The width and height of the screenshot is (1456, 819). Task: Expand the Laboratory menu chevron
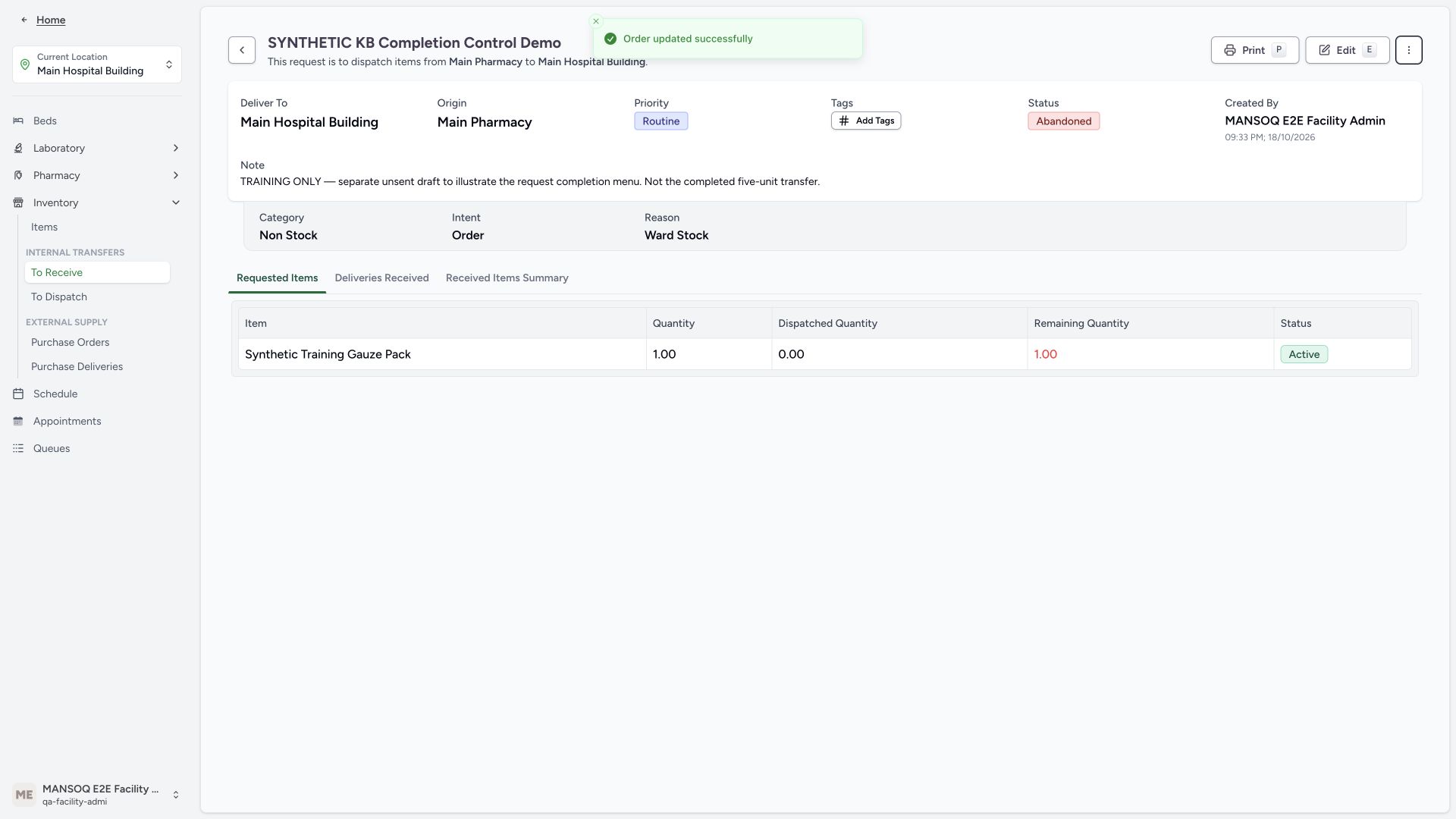[176, 148]
